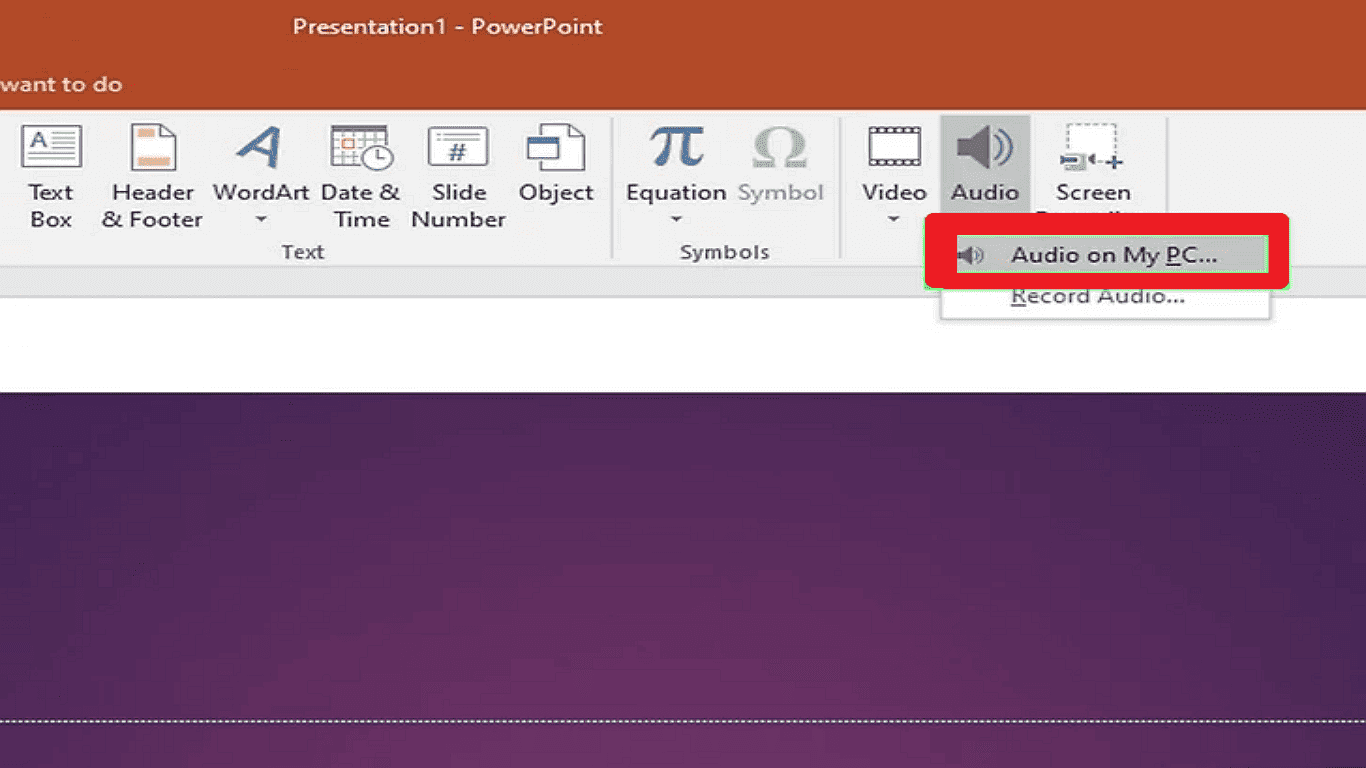Open the Header & Footer dialog
1366x768 pixels.
coord(152,176)
